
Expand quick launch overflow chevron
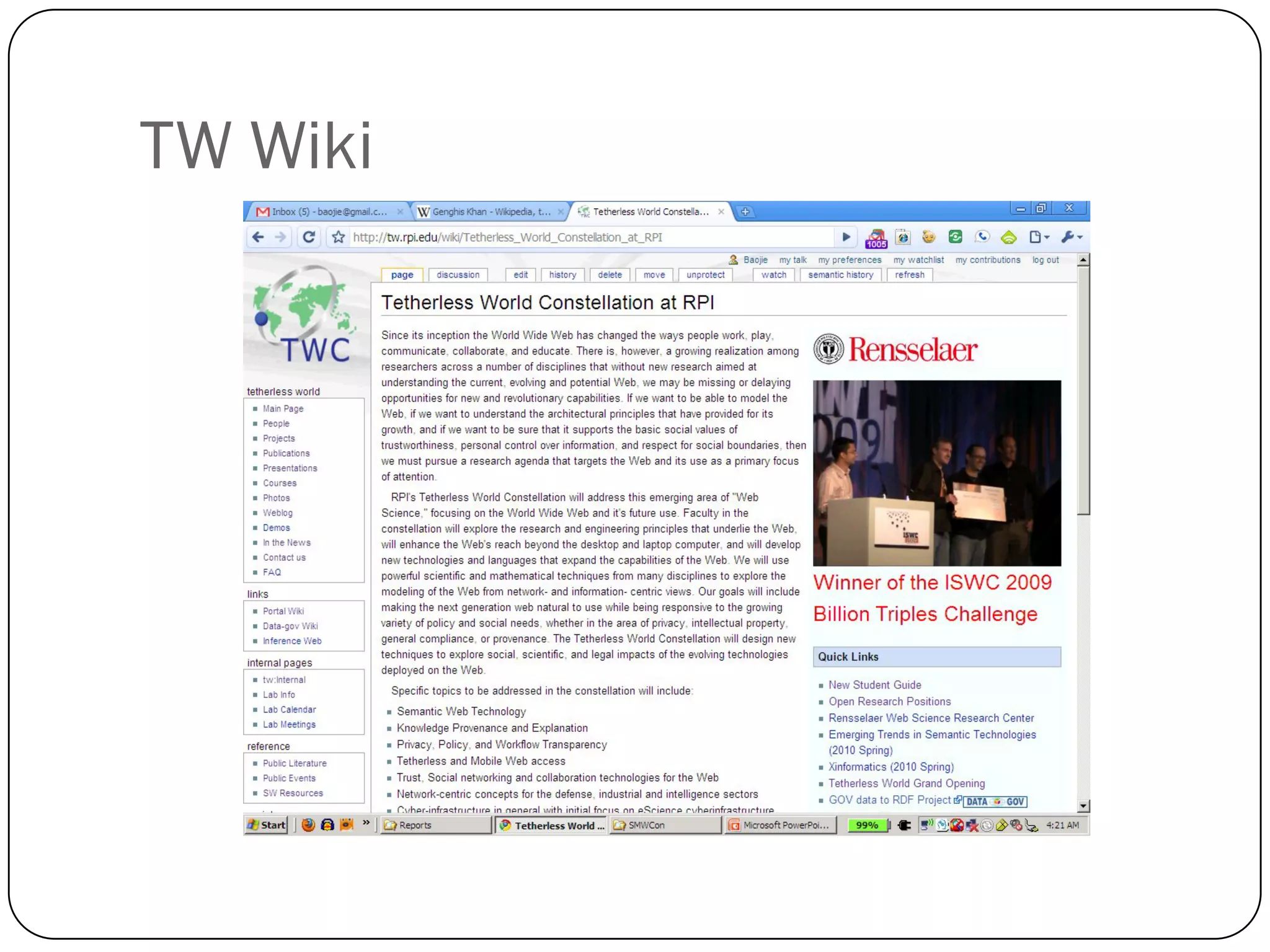tap(366, 824)
